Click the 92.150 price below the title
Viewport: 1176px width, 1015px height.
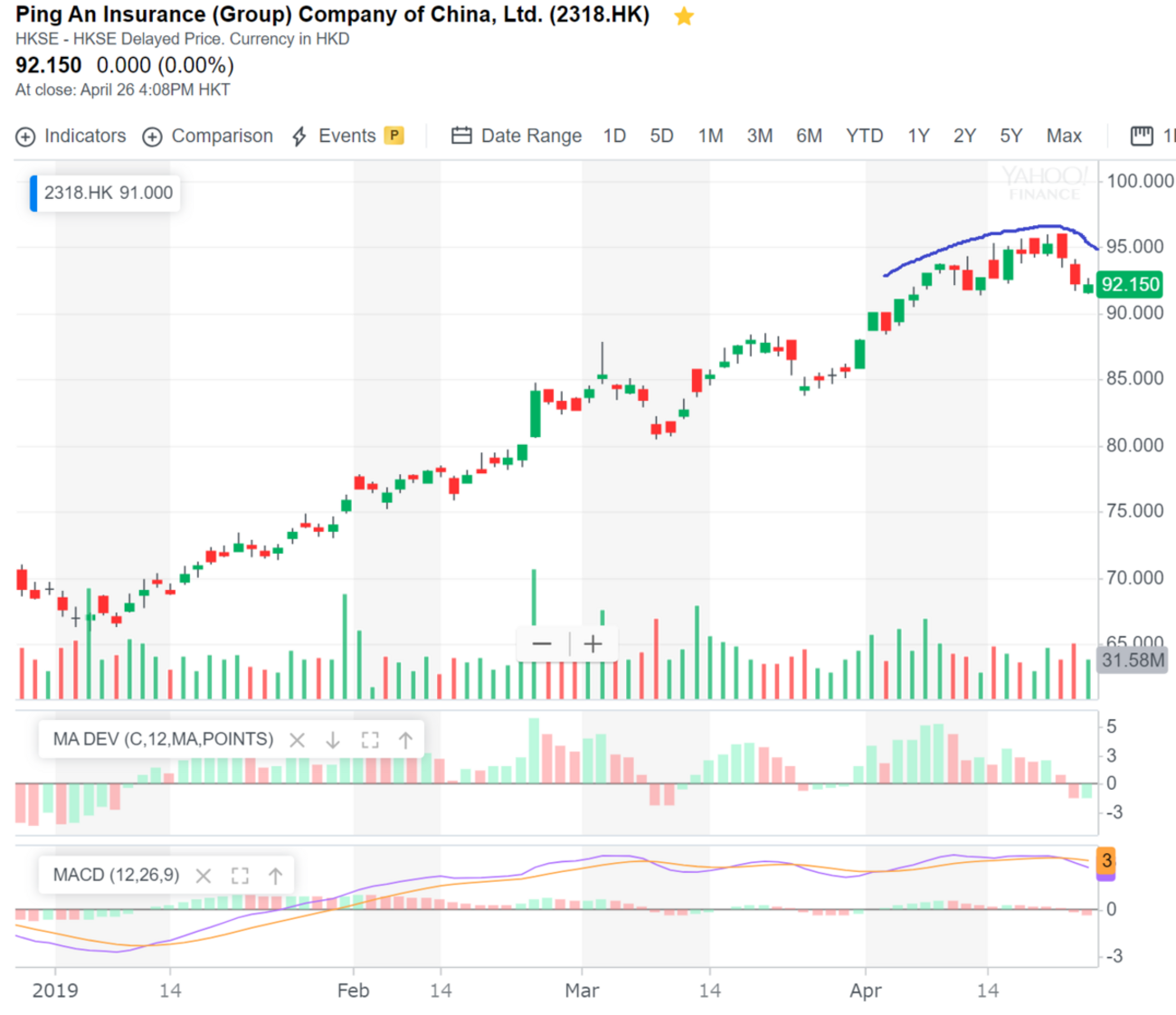point(48,65)
